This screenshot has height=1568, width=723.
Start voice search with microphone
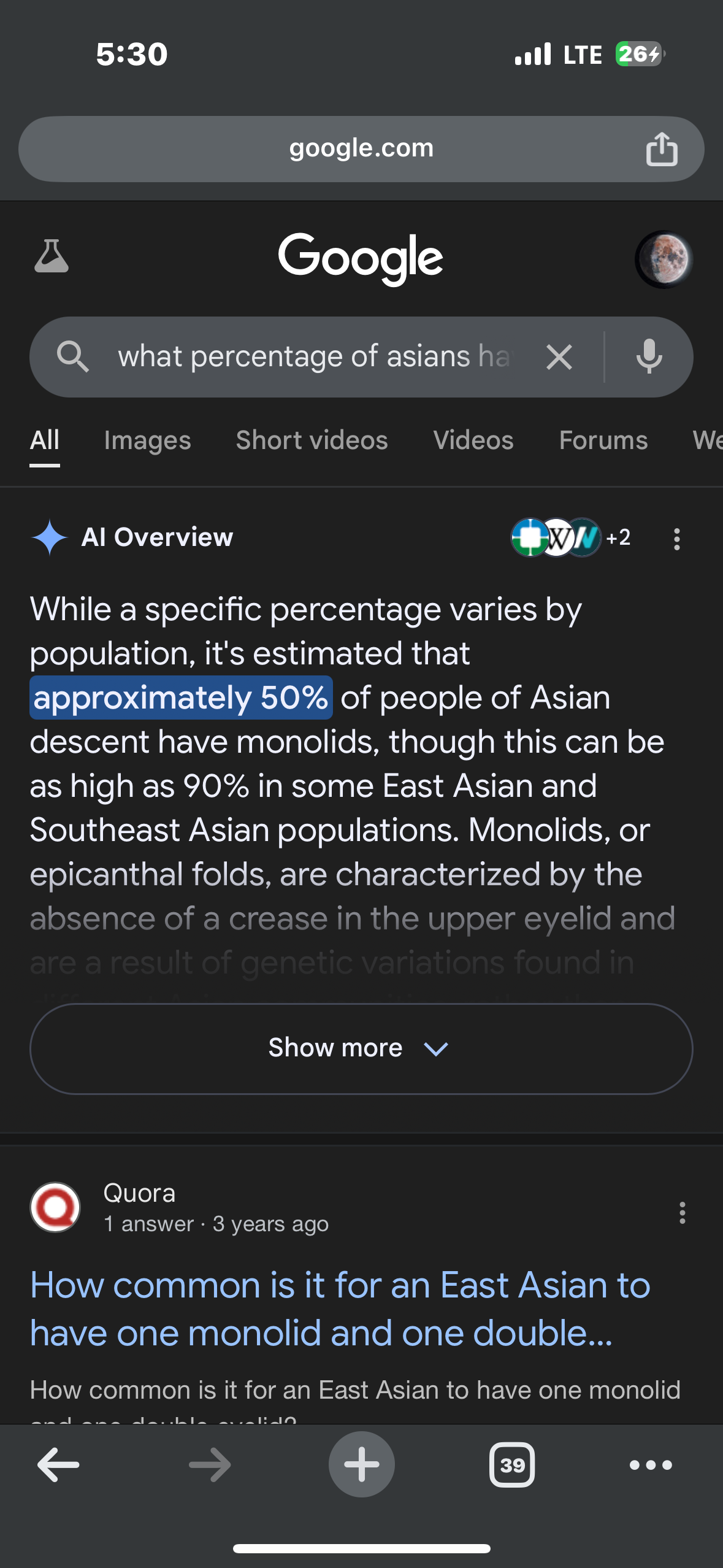tap(649, 356)
